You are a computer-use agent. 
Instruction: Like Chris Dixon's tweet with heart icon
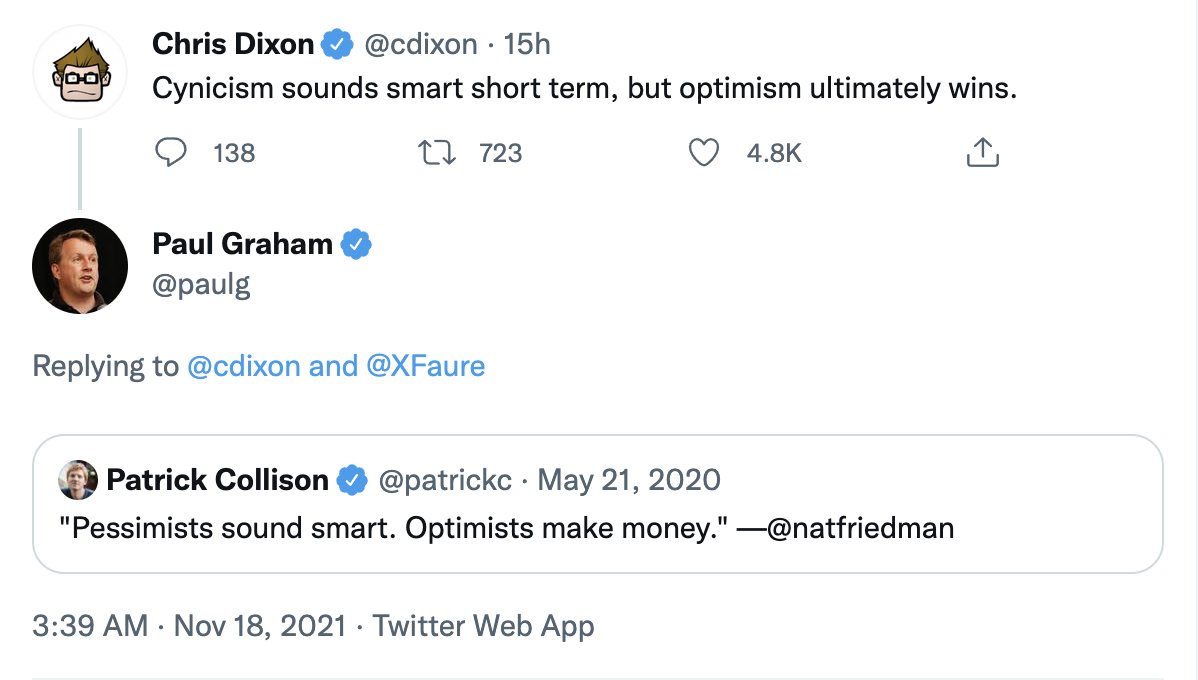click(x=705, y=153)
